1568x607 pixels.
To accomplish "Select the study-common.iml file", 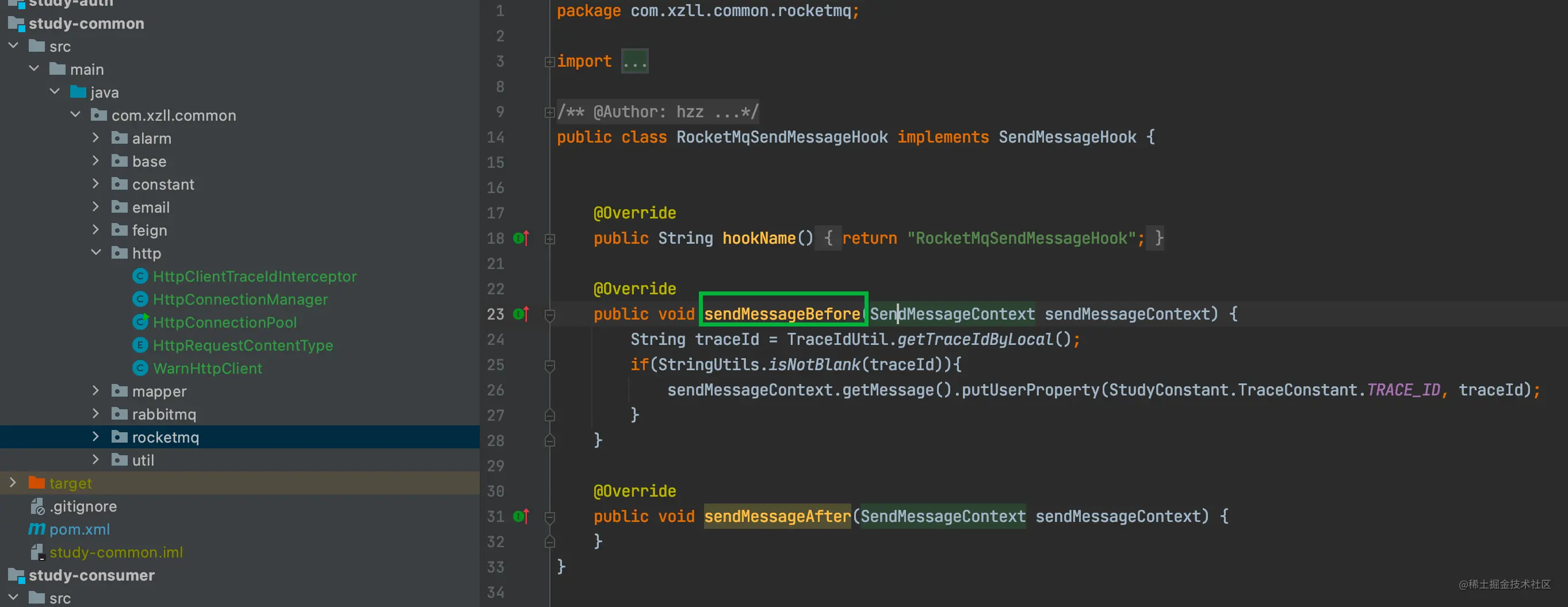I will click(x=116, y=552).
